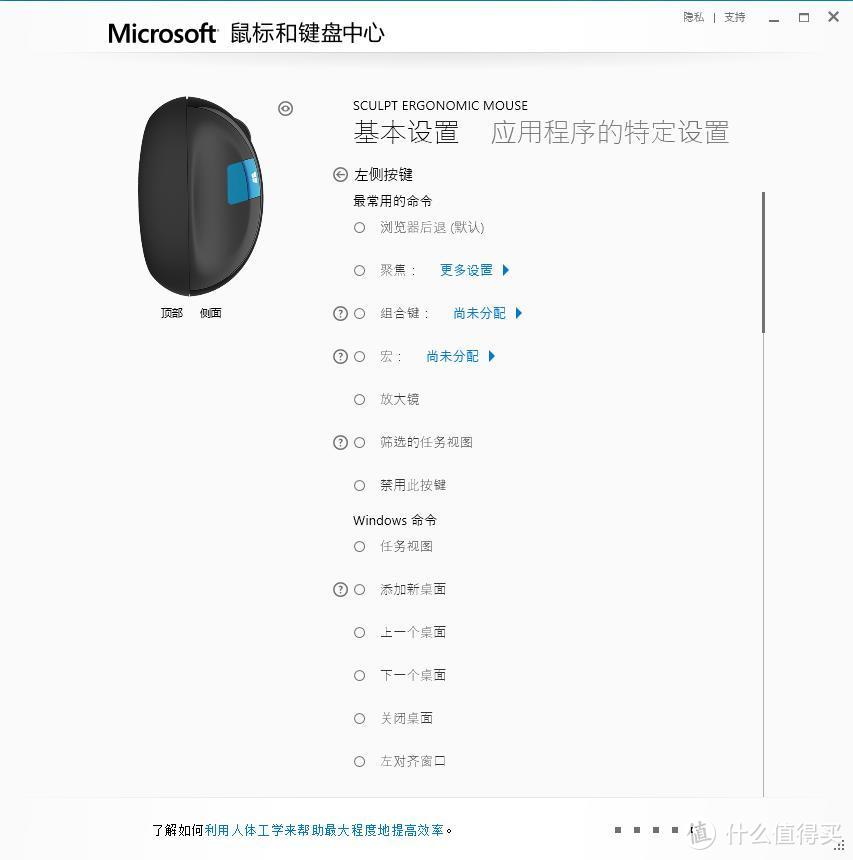The width and height of the screenshot is (853, 860).
Task: Expand 尚未分配 for 宏
Action: (461, 357)
